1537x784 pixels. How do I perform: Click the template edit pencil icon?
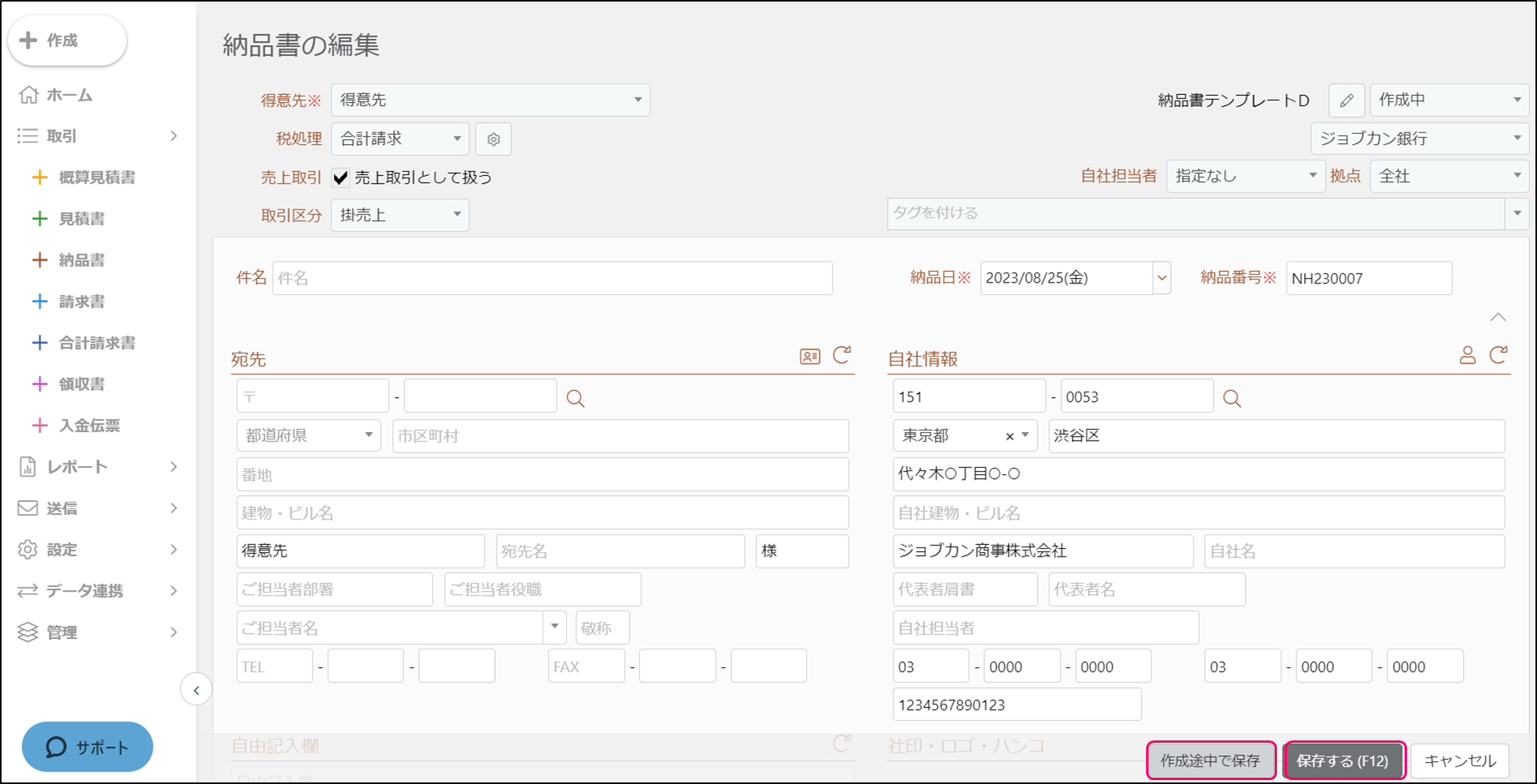point(1346,100)
